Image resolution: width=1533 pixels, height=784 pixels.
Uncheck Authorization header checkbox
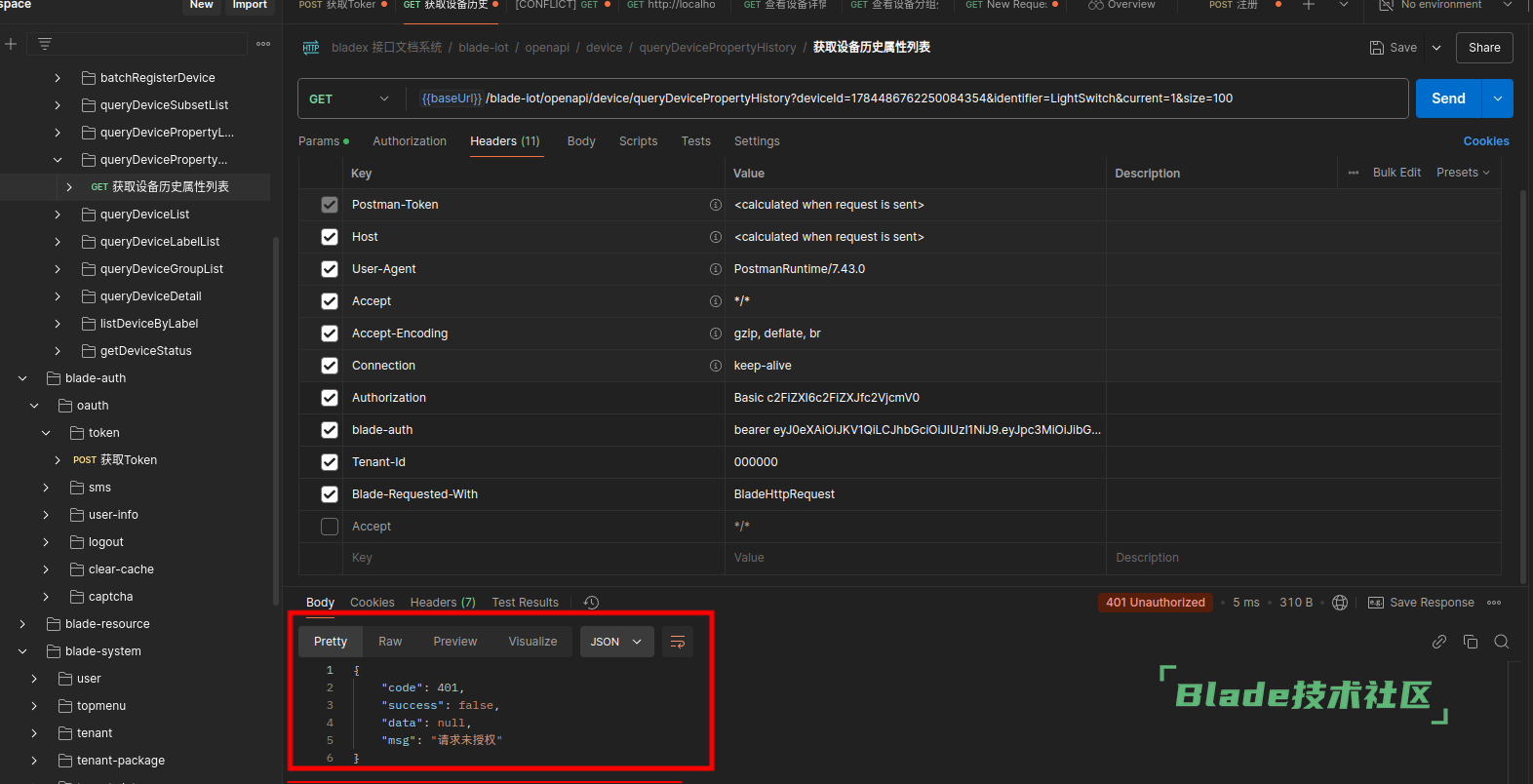(x=330, y=398)
